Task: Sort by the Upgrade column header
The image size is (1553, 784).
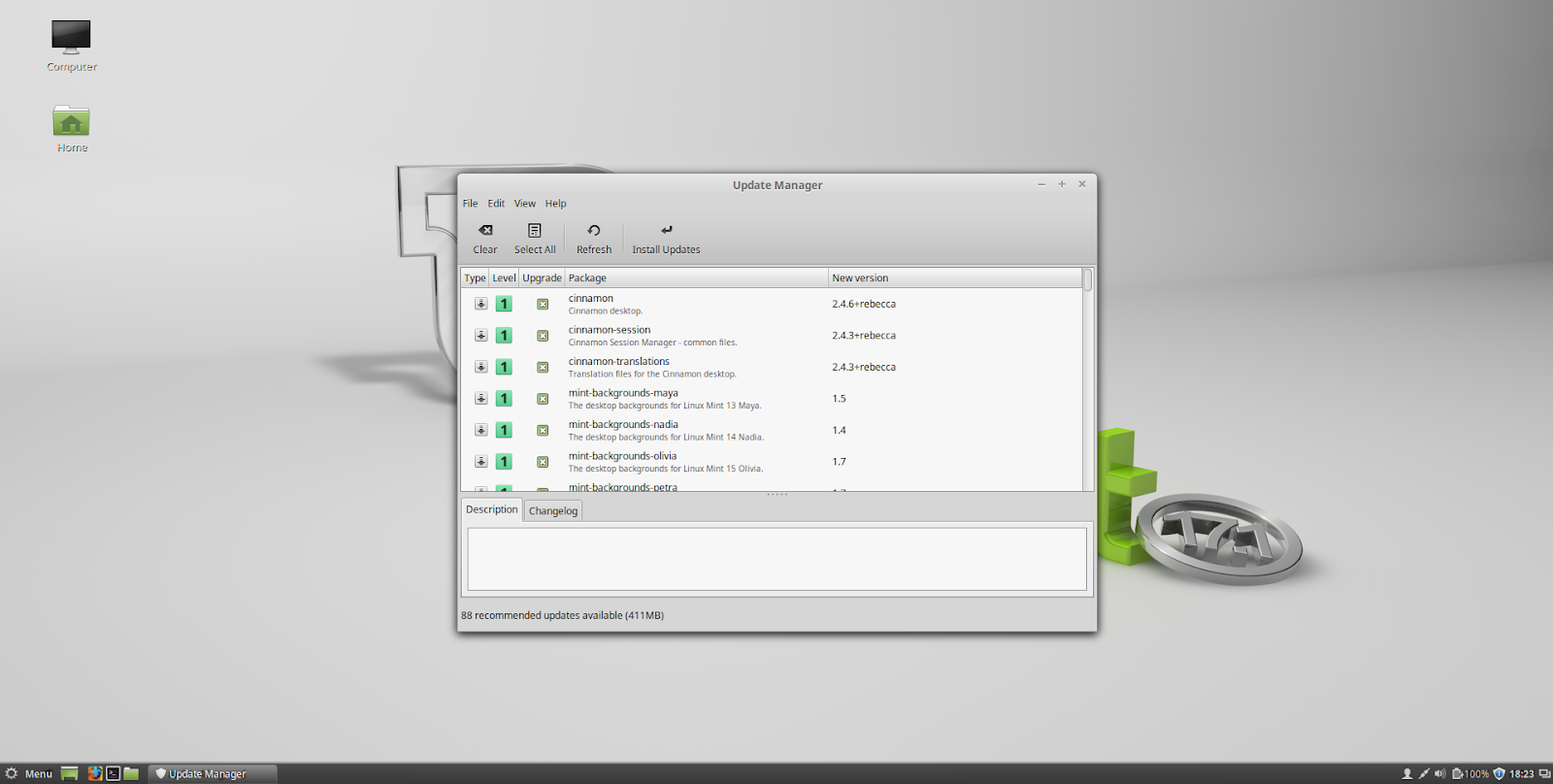Action: coord(542,278)
